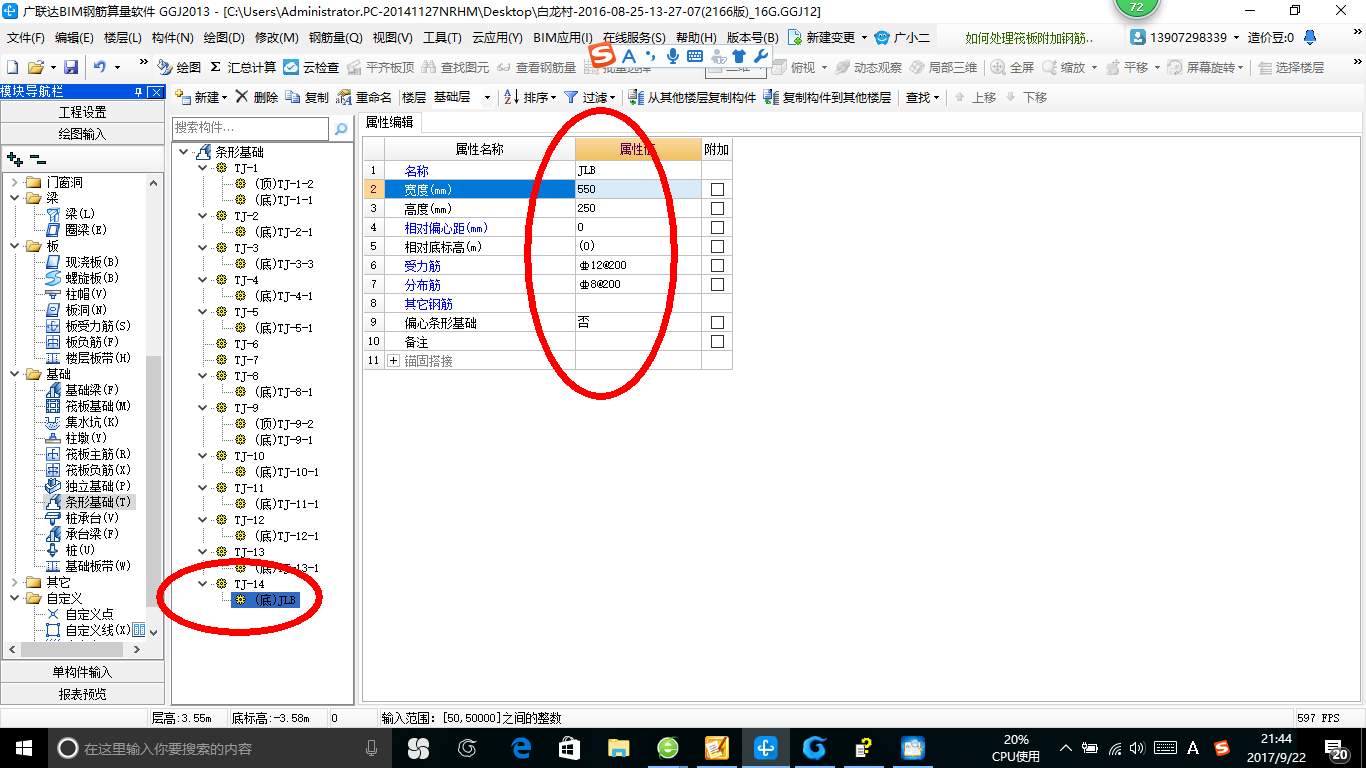The height and width of the screenshot is (768, 1366).
Task: Tick the 附加 checkbox for 分布筋
Action: pos(717,285)
